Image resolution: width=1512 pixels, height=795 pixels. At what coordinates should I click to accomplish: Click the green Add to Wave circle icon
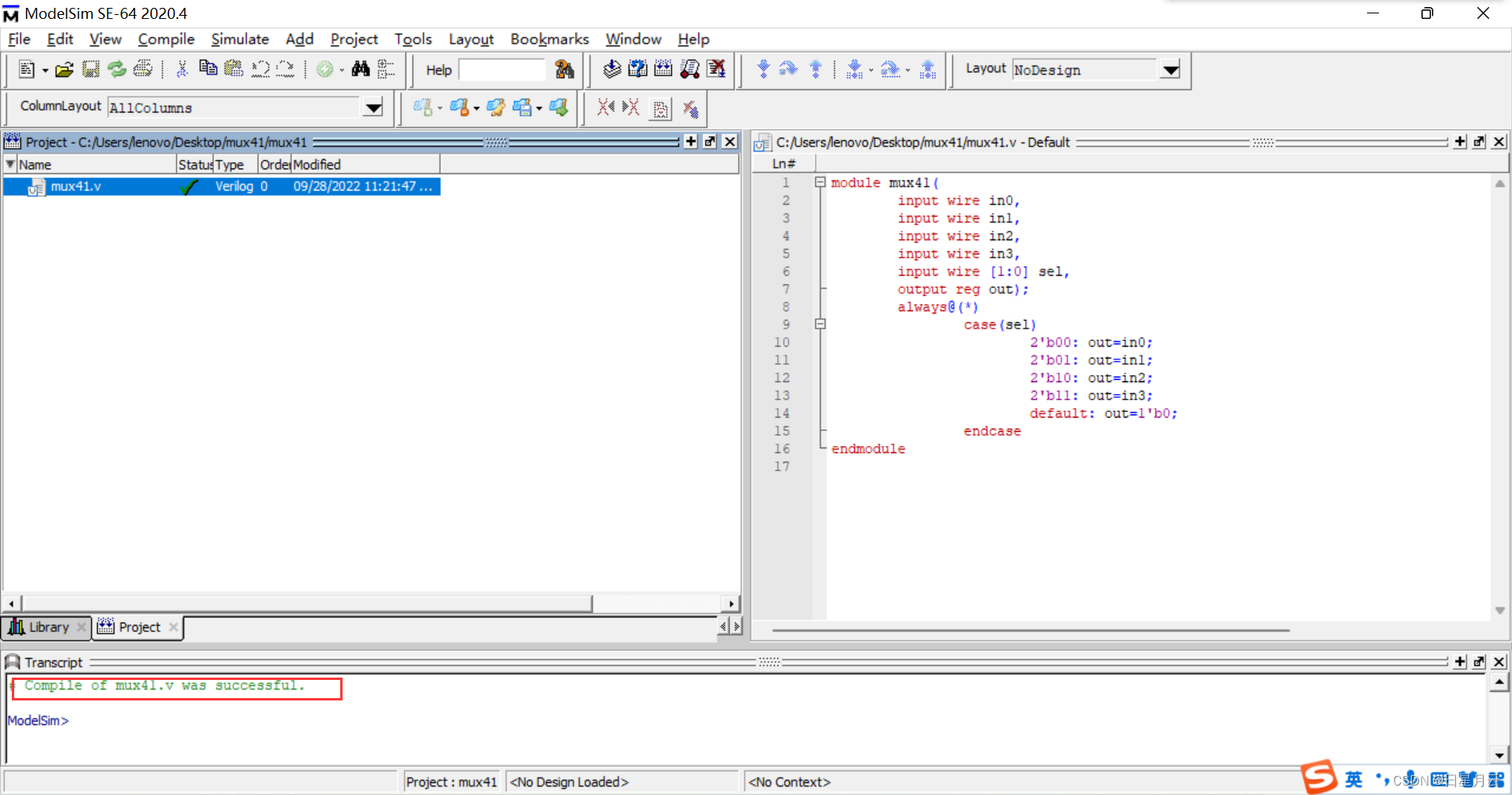(324, 69)
